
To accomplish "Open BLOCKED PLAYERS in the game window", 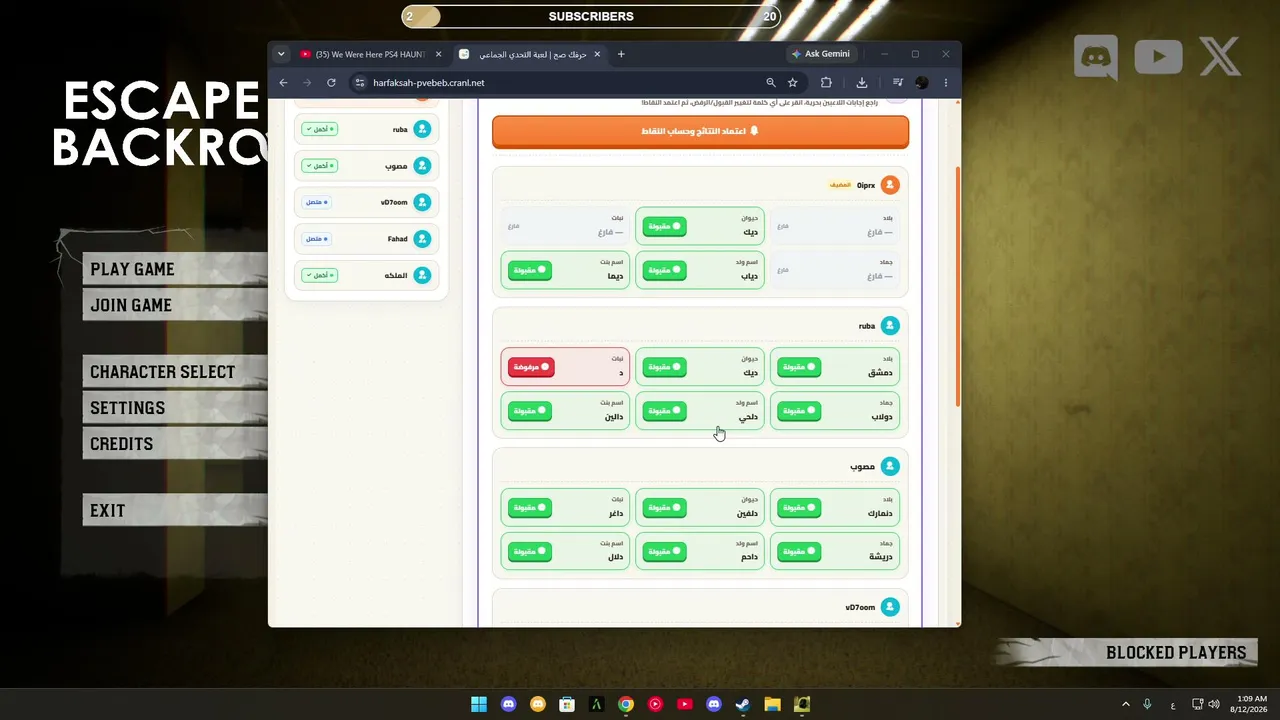I will click(x=1176, y=653).
